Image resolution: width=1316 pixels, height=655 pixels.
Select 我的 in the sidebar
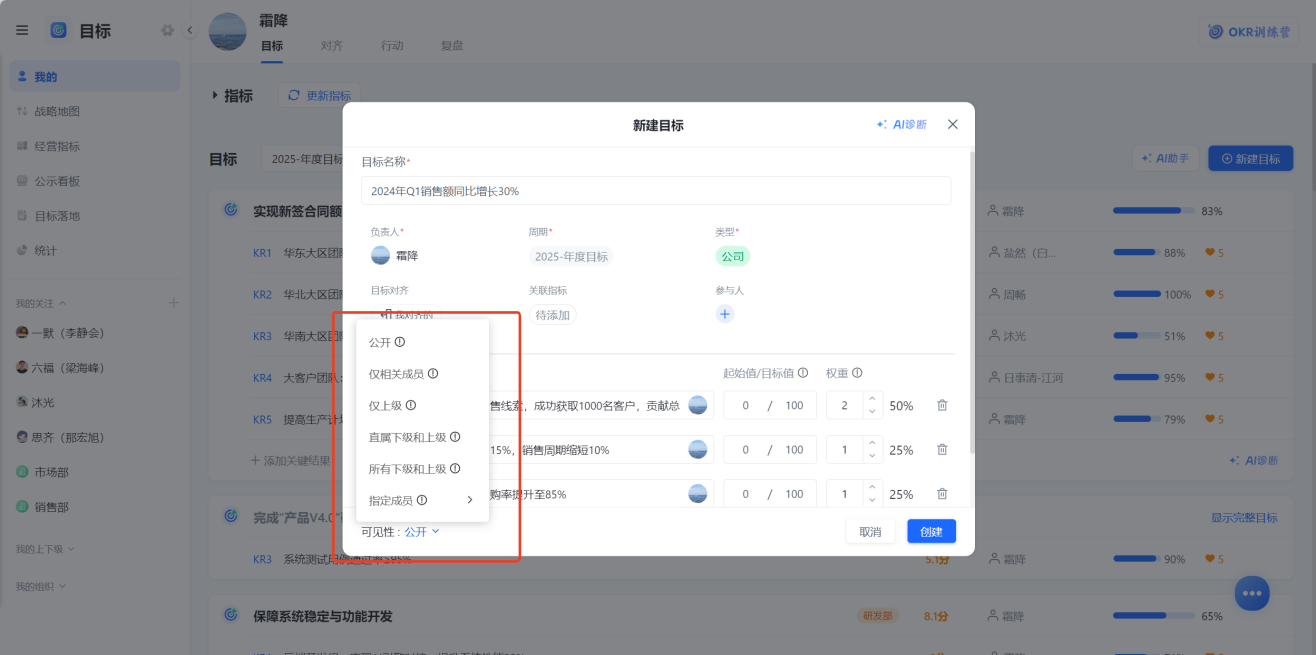[95, 76]
